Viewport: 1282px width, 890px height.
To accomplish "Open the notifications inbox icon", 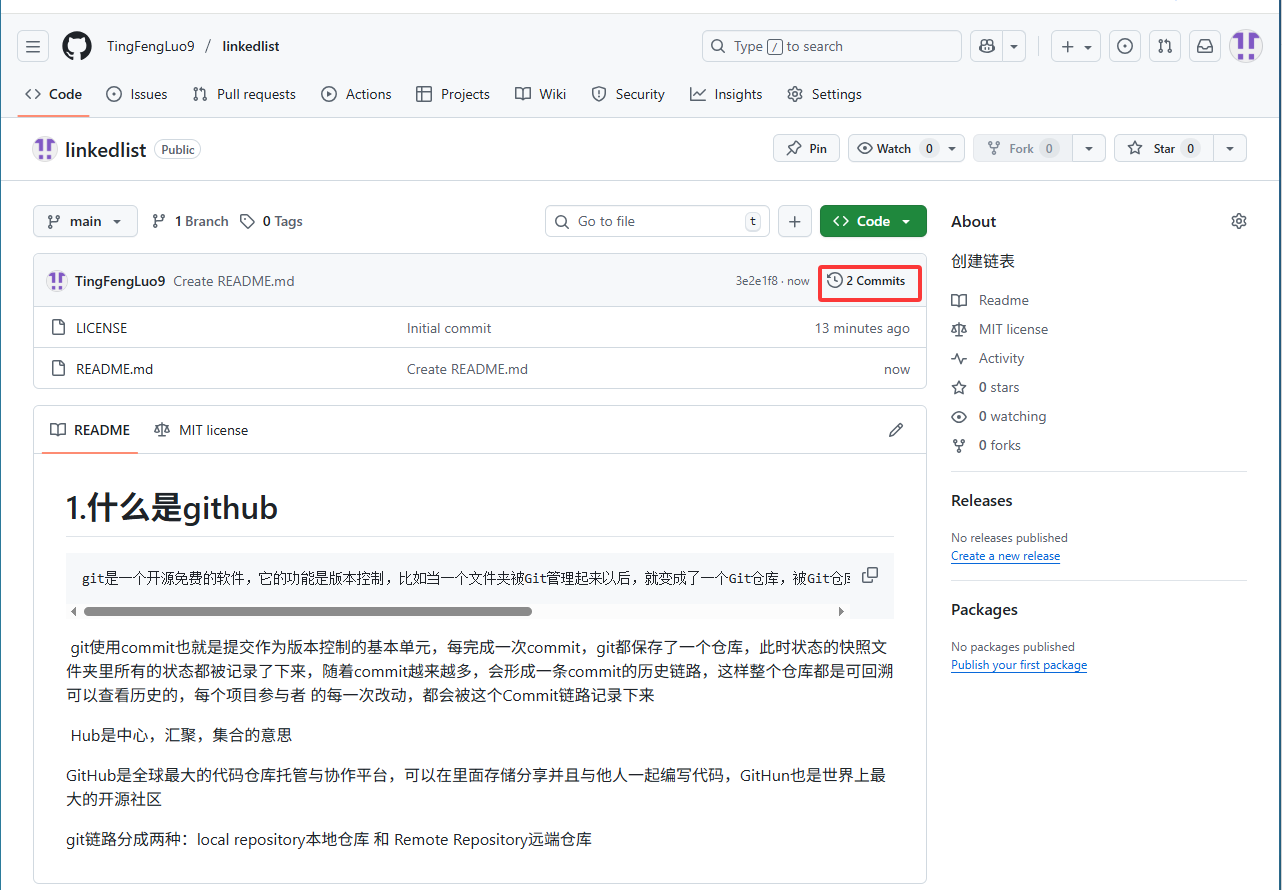I will pos(1205,46).
